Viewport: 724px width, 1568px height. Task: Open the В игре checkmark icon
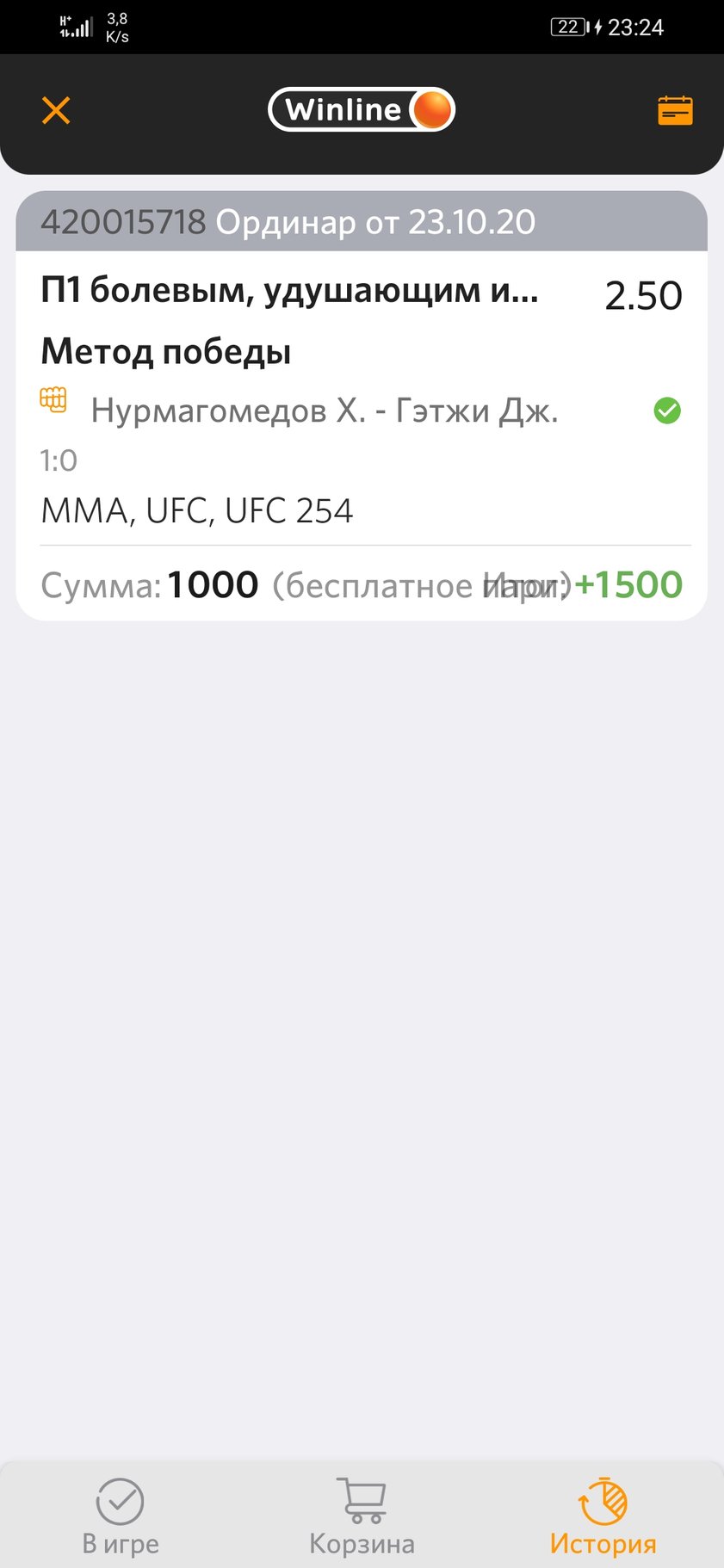coord(121,1501)
